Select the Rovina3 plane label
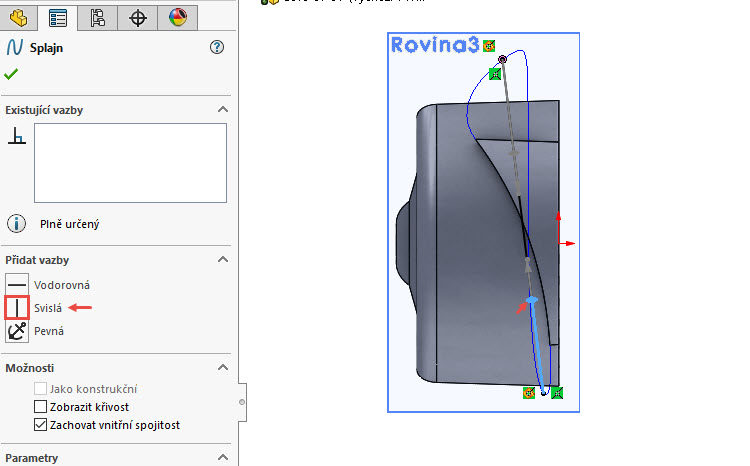750x466 pixels. tap(435, 45)
